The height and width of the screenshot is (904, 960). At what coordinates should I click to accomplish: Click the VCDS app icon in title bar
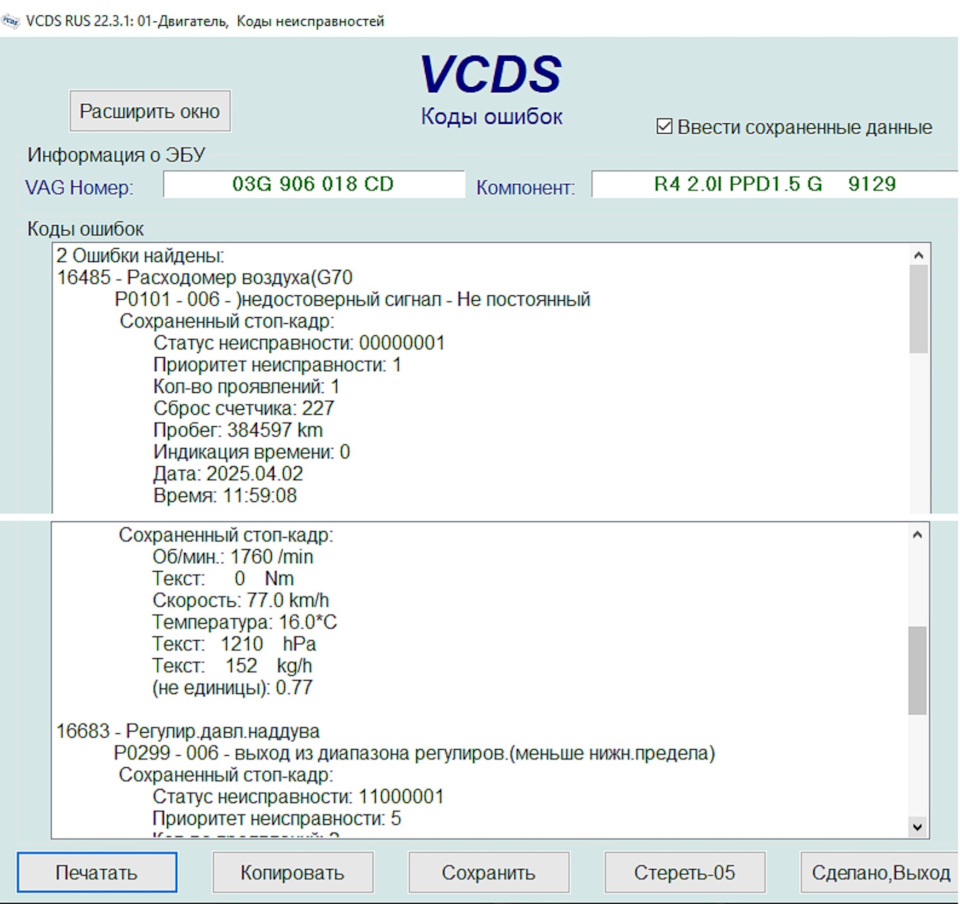coord(10,21)
